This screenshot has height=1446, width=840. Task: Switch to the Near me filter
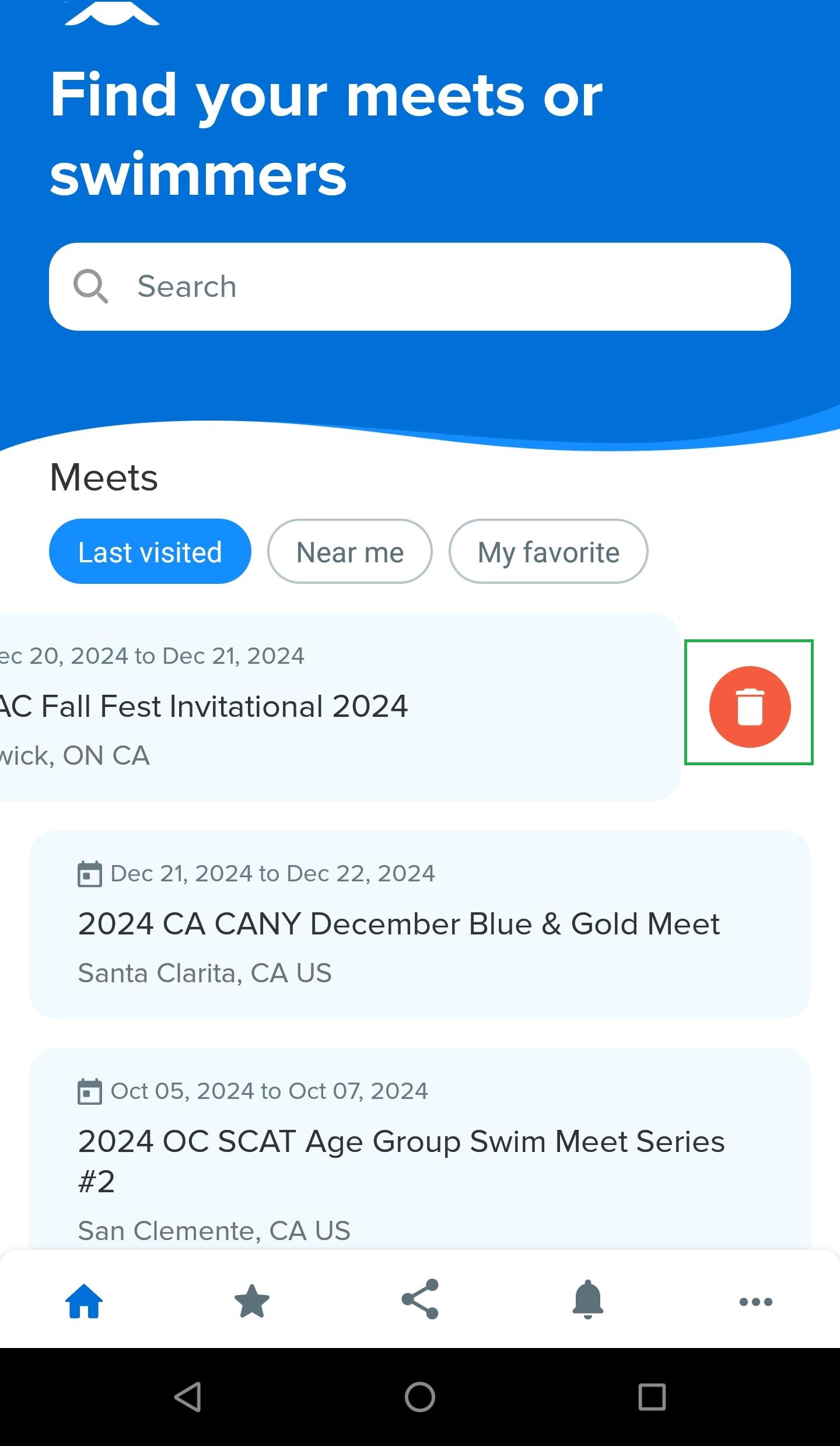point(350,551)
